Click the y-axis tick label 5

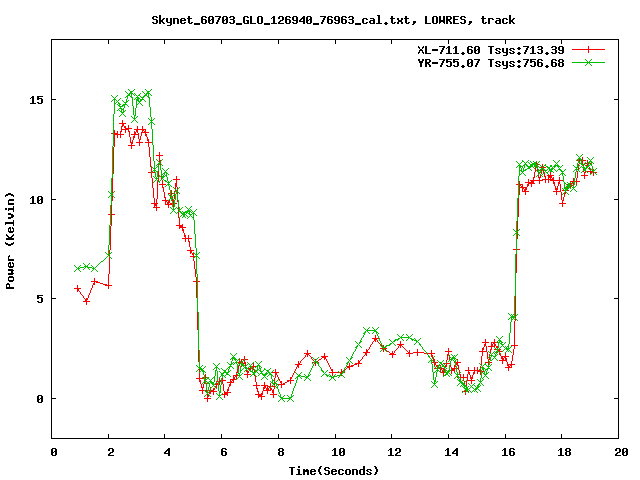(40, 299)
